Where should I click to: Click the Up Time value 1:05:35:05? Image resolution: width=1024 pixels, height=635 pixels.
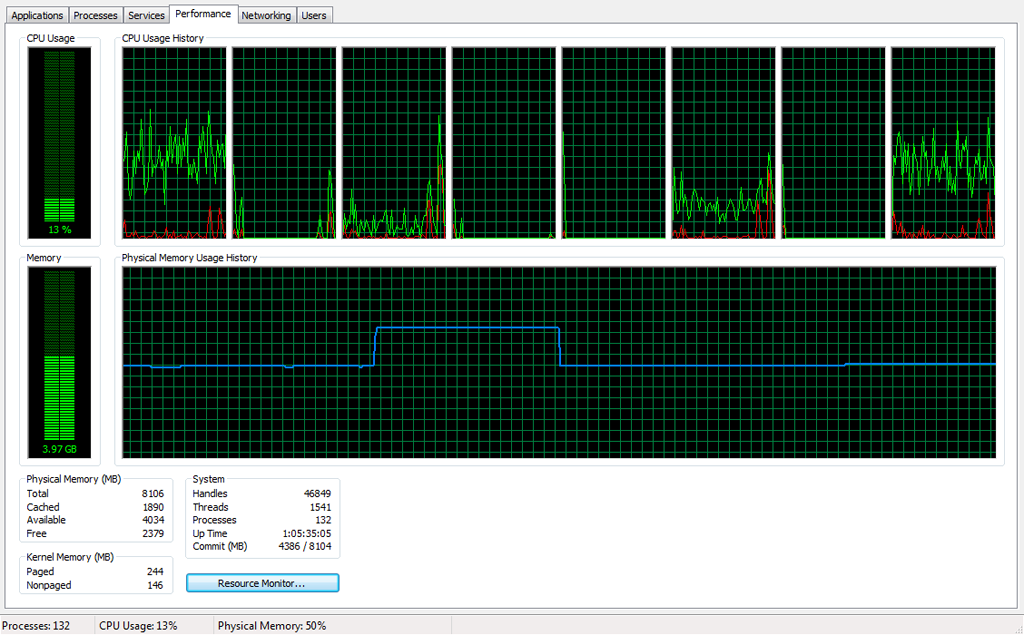point(306,534)
